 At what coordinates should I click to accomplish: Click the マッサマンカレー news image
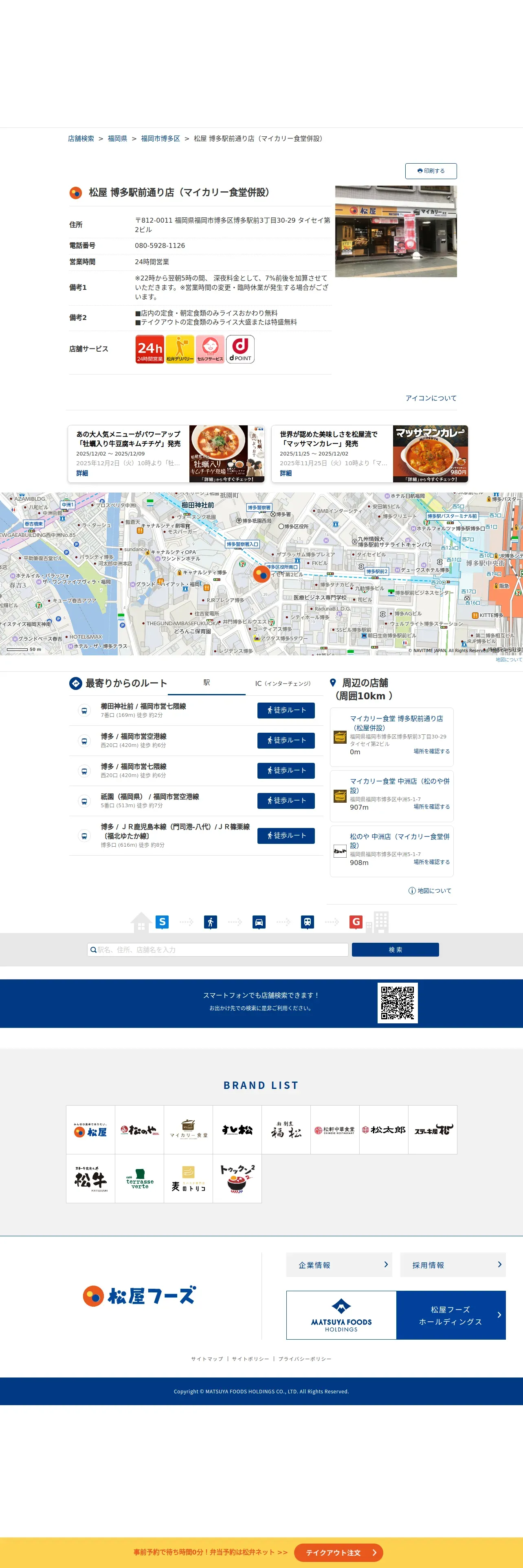point(430,454)
